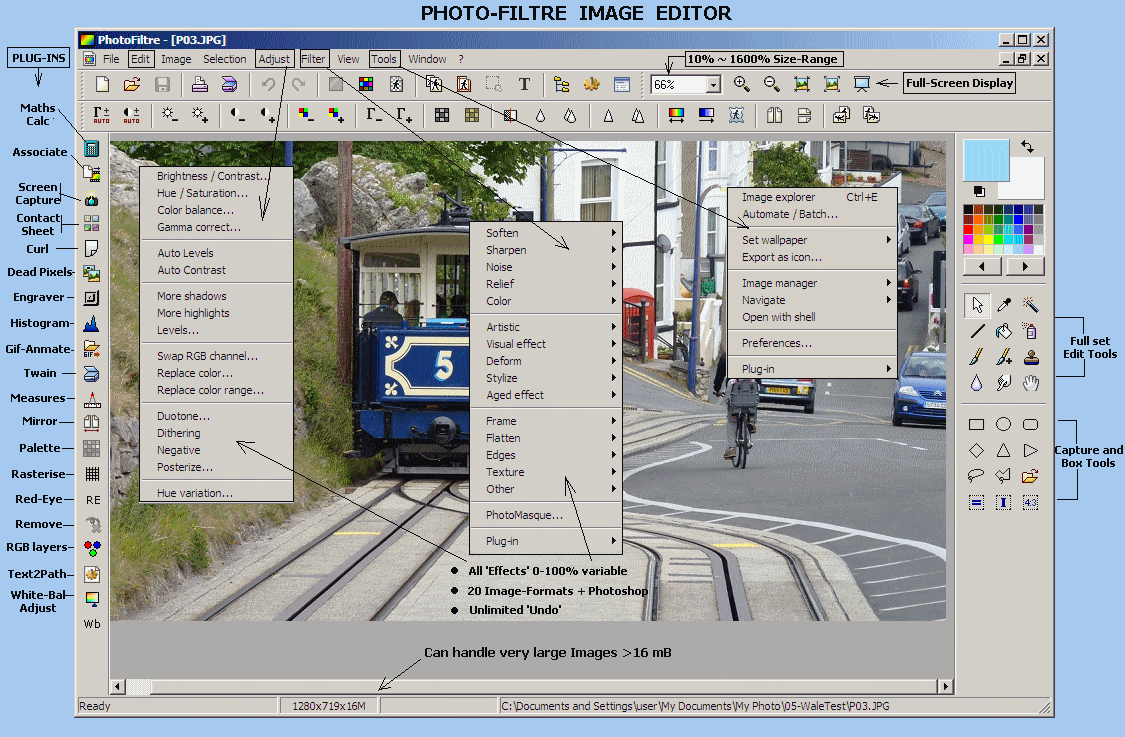Click the light blue foreground color swatch
Image resolution: width=1125 pixels, height=737 pixels.
click(986, 159)
